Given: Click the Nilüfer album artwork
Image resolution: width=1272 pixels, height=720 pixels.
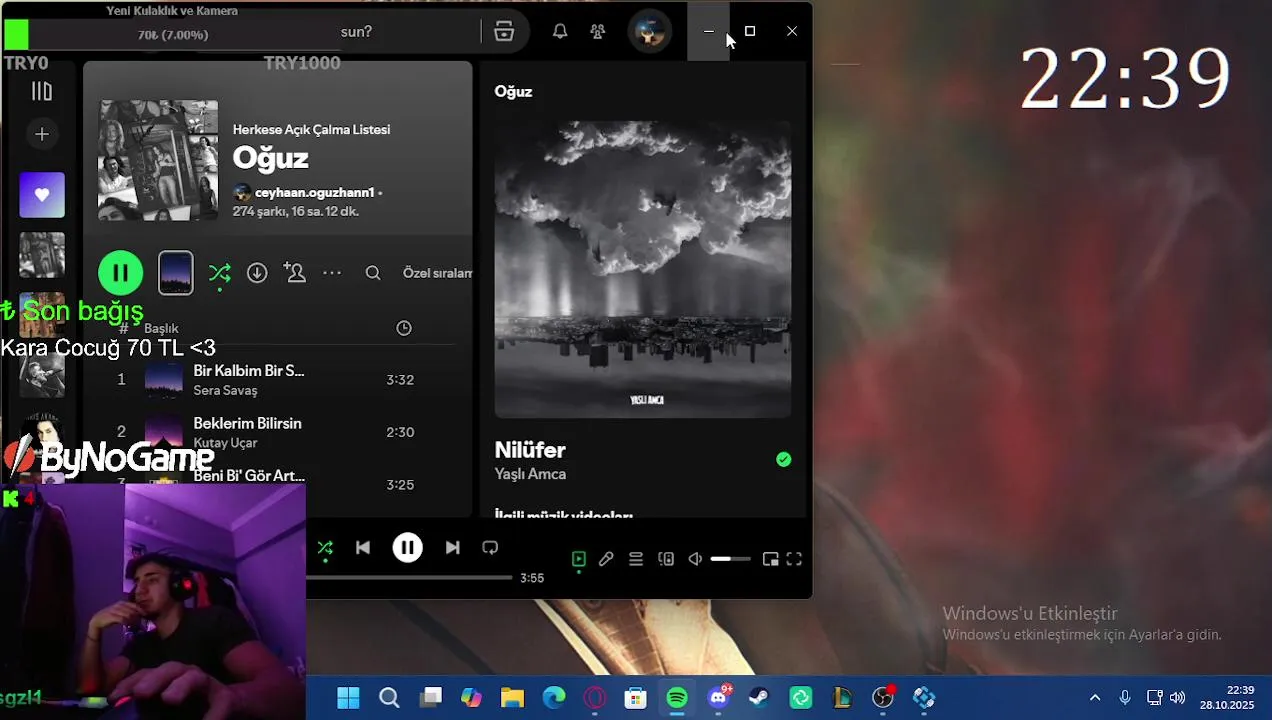Looking at the screenshot, I should click(x=643, y=269).
